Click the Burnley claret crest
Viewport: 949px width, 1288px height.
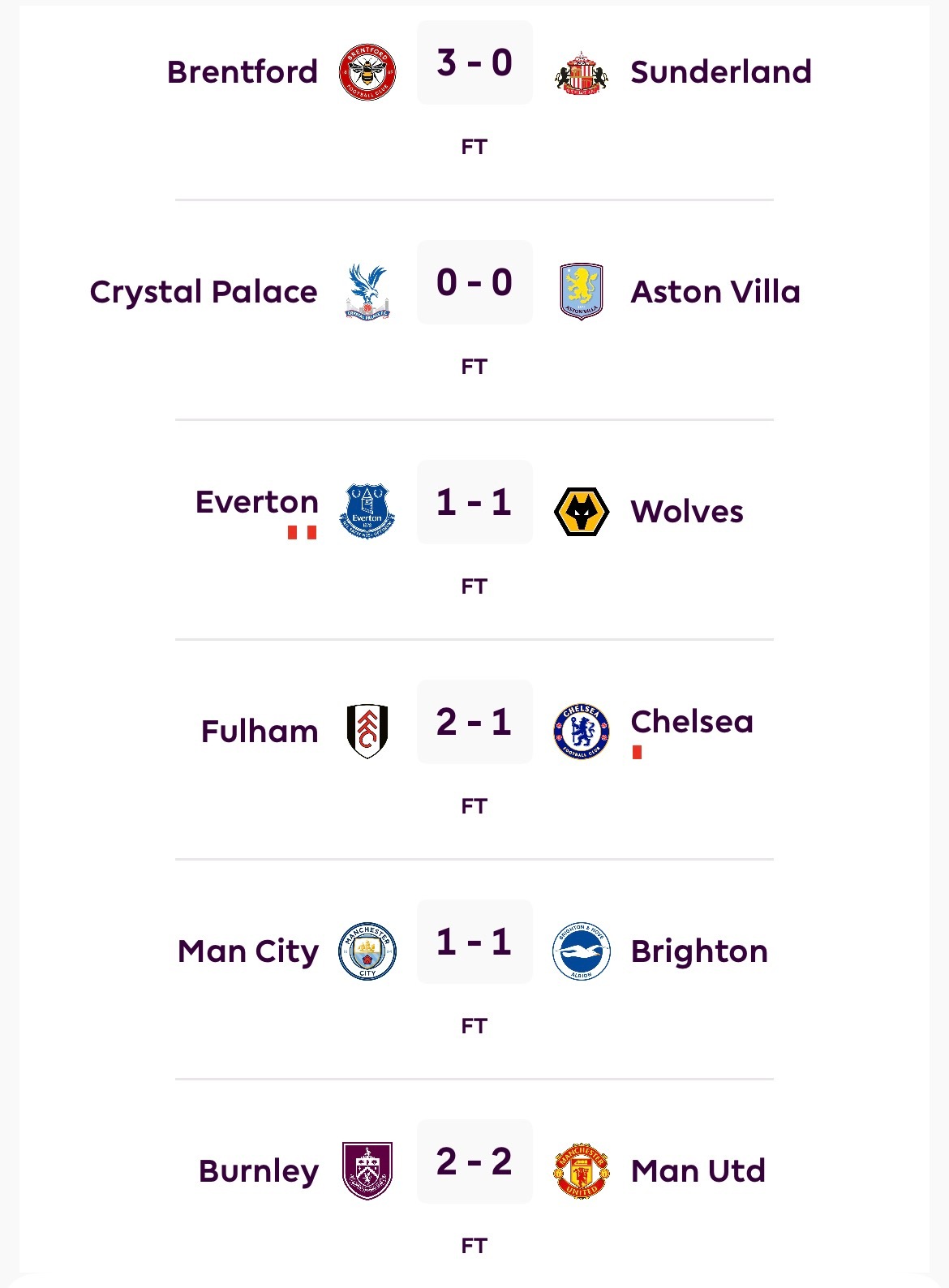367,1171
